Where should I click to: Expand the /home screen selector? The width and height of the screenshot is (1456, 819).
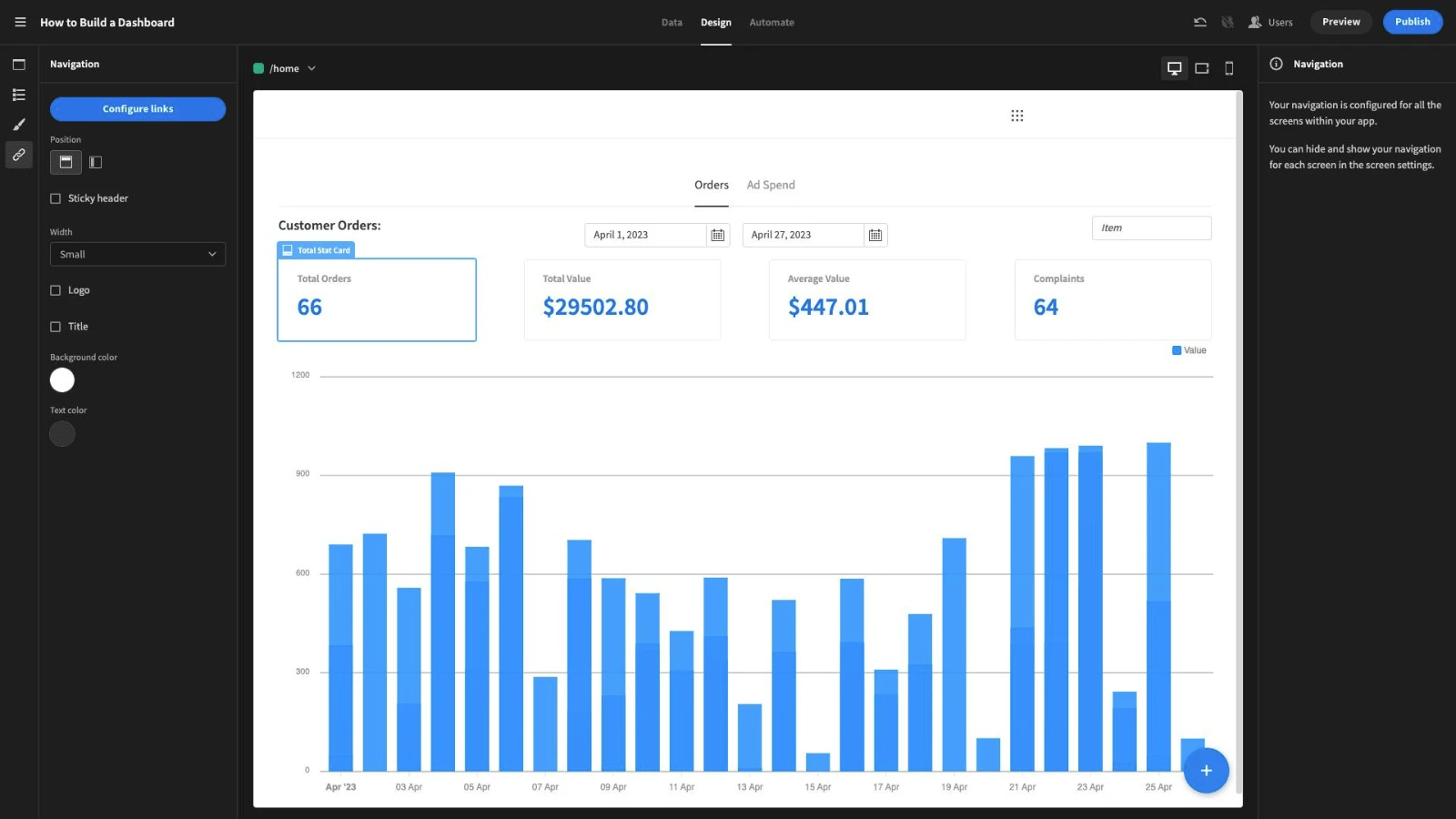click(x=285, y=68)
